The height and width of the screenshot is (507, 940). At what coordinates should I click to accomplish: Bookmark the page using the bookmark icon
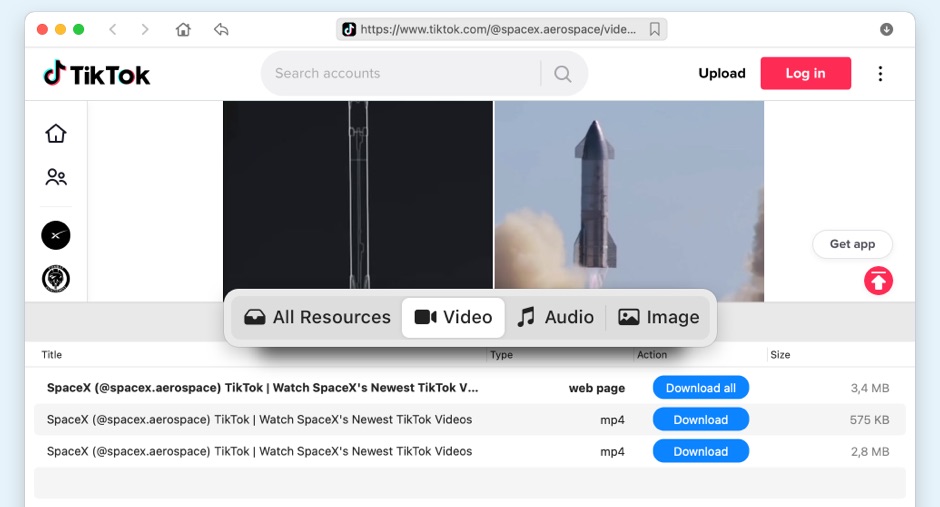655,29
